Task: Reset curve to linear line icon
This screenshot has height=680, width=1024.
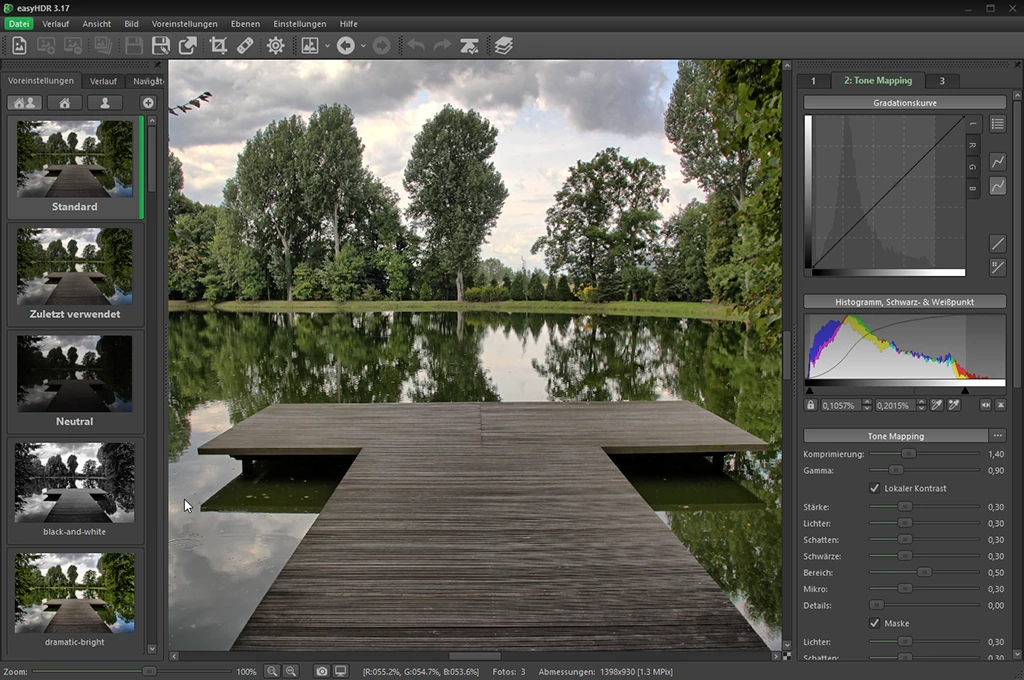Action: point(997,243)
